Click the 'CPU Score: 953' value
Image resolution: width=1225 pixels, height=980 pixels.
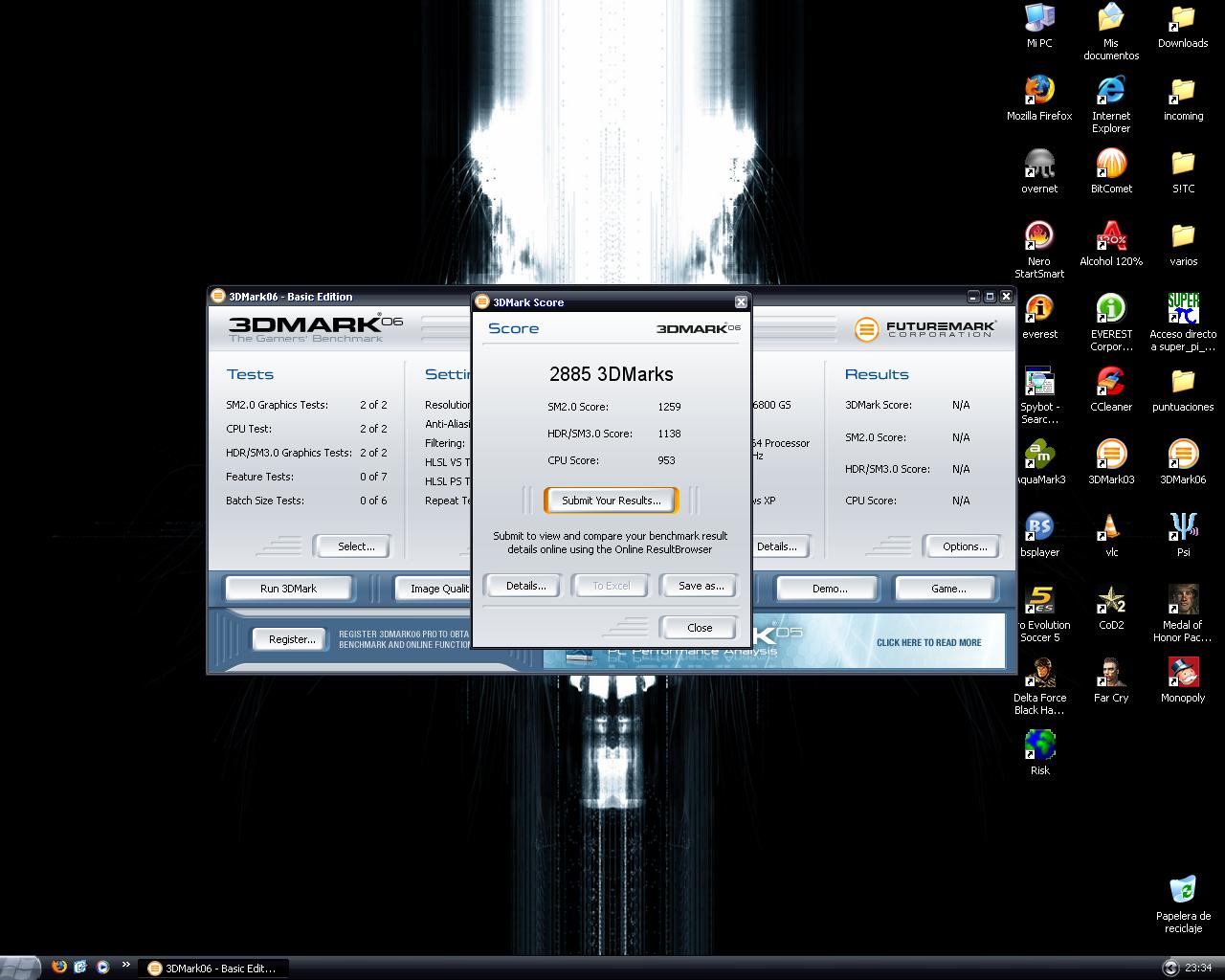coord(666,460)
